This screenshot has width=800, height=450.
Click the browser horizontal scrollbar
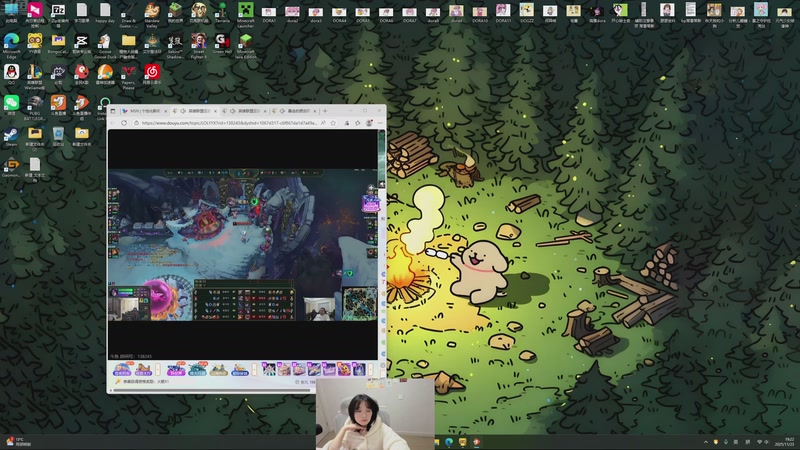(x=212, y=391)
